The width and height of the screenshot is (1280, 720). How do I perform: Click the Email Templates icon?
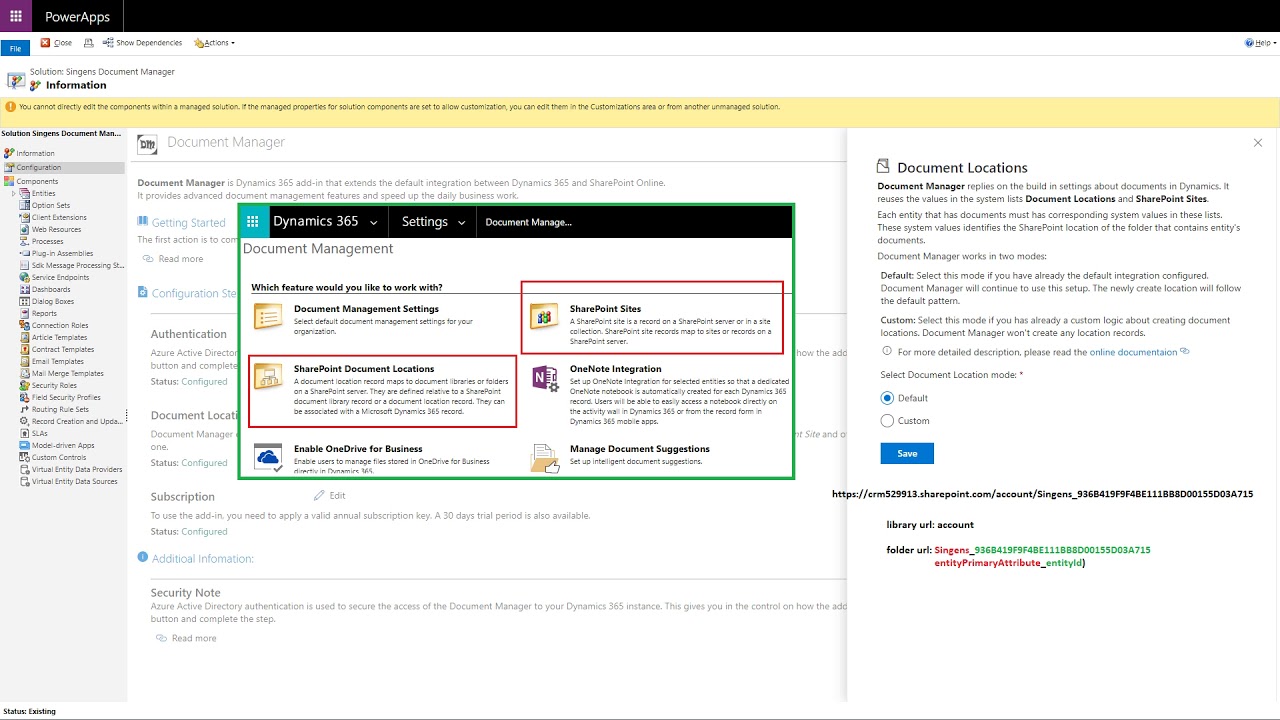(25, 361)
